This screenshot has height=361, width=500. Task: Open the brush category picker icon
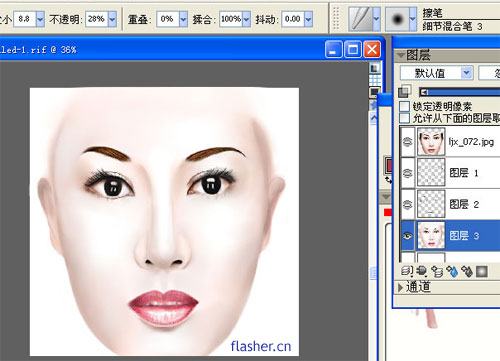tap(360, 19)
